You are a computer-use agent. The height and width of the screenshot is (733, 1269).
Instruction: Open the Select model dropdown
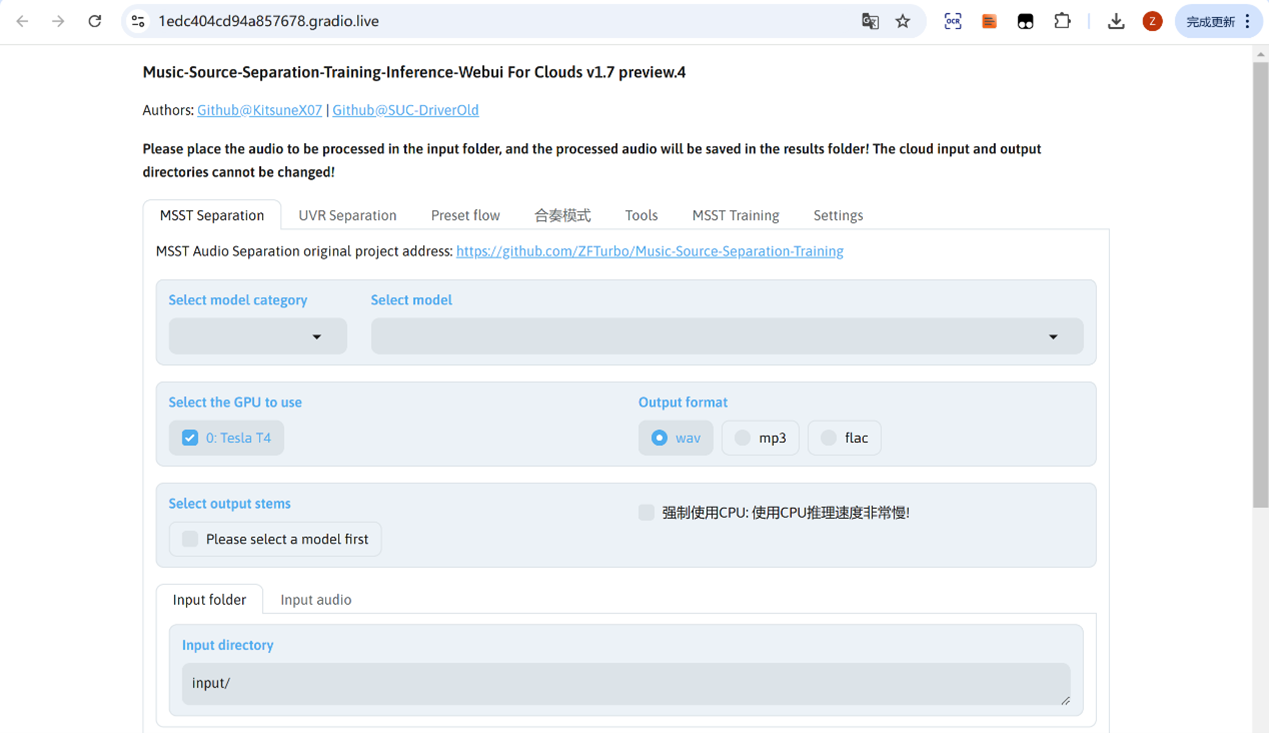[x=726, y=337]
